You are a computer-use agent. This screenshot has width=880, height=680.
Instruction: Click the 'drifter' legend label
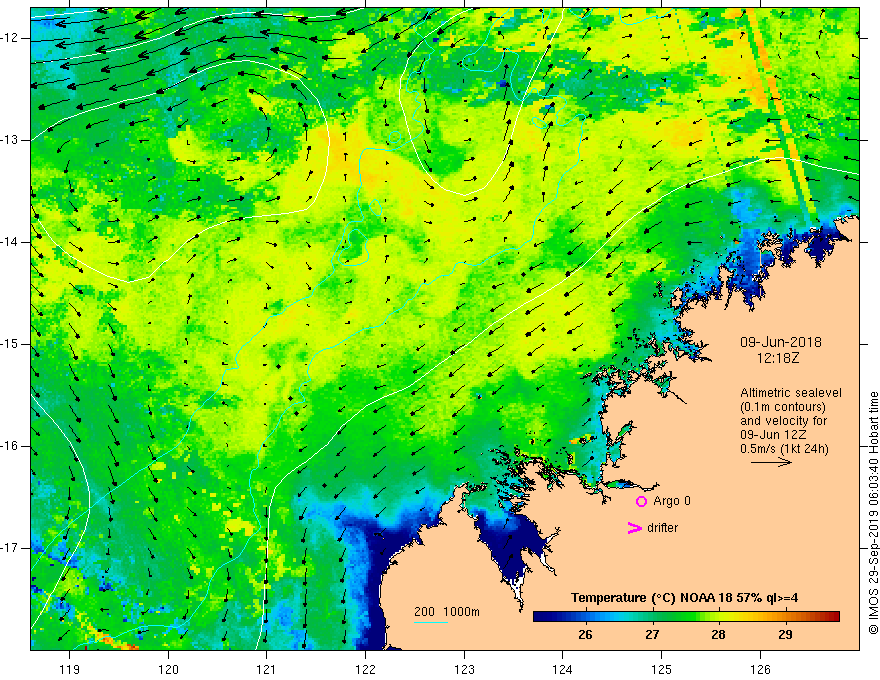(662, 528)
